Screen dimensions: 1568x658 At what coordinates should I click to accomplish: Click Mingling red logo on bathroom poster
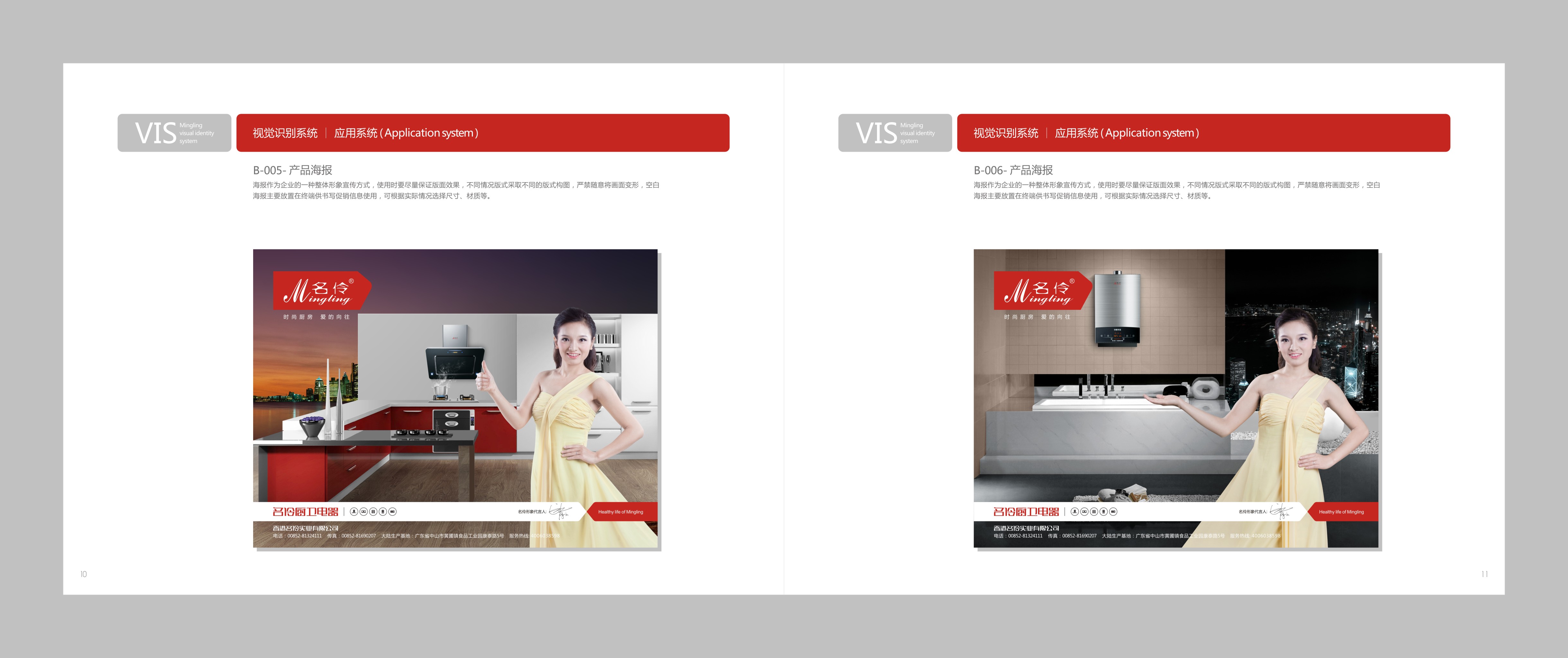tap(1041, 291)
